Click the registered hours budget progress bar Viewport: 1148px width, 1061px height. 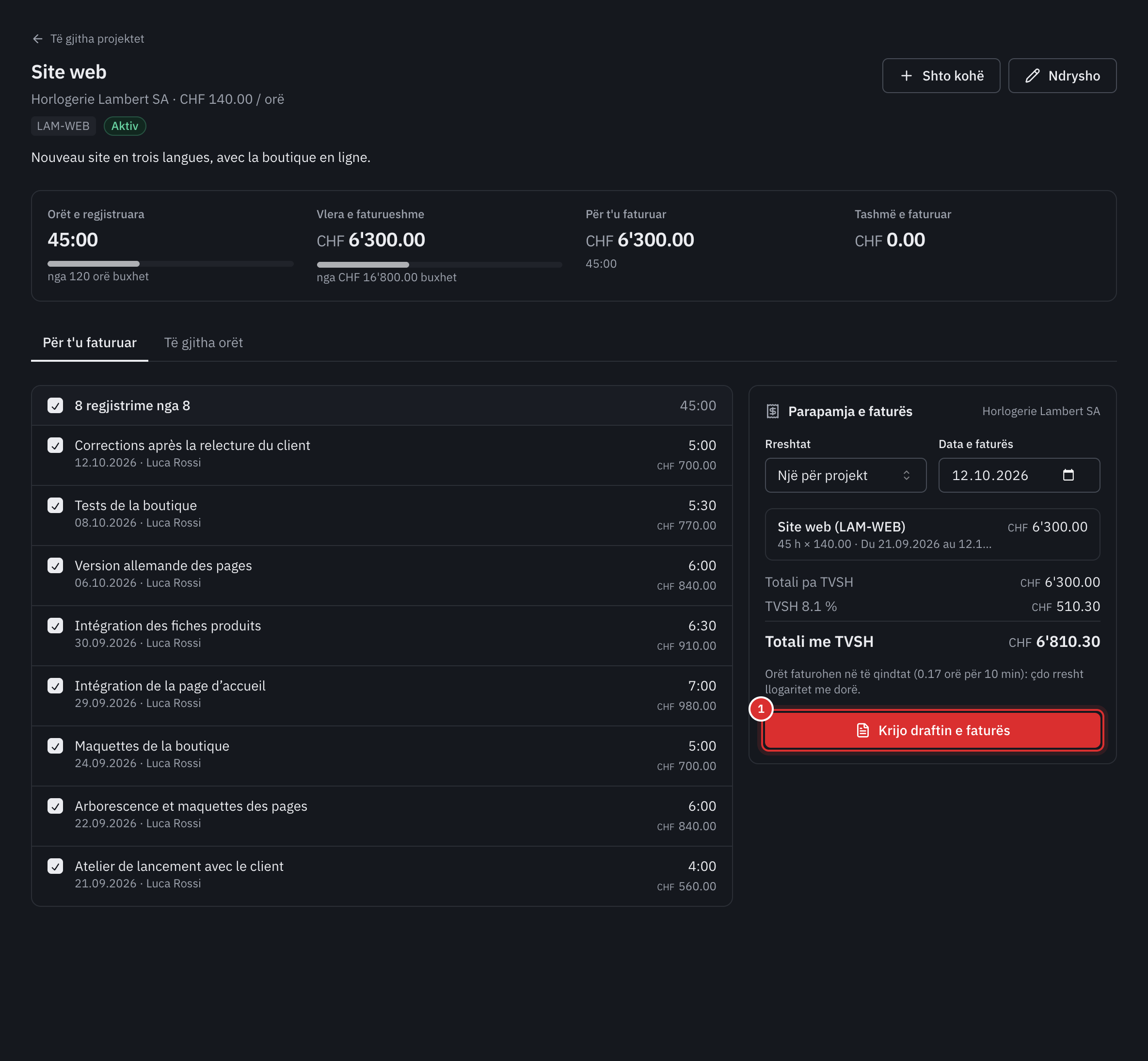171,263
